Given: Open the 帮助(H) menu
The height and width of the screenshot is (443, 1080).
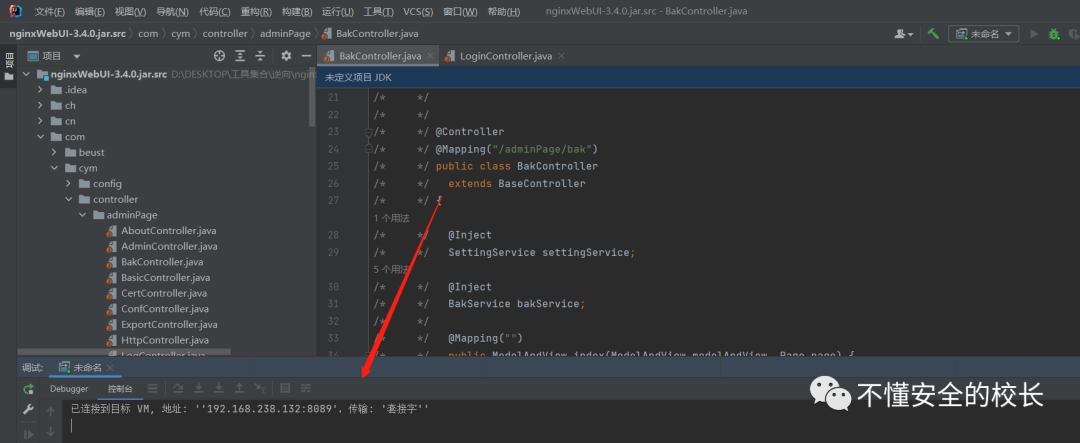Looking at the screenshot, I should point(503,12).
